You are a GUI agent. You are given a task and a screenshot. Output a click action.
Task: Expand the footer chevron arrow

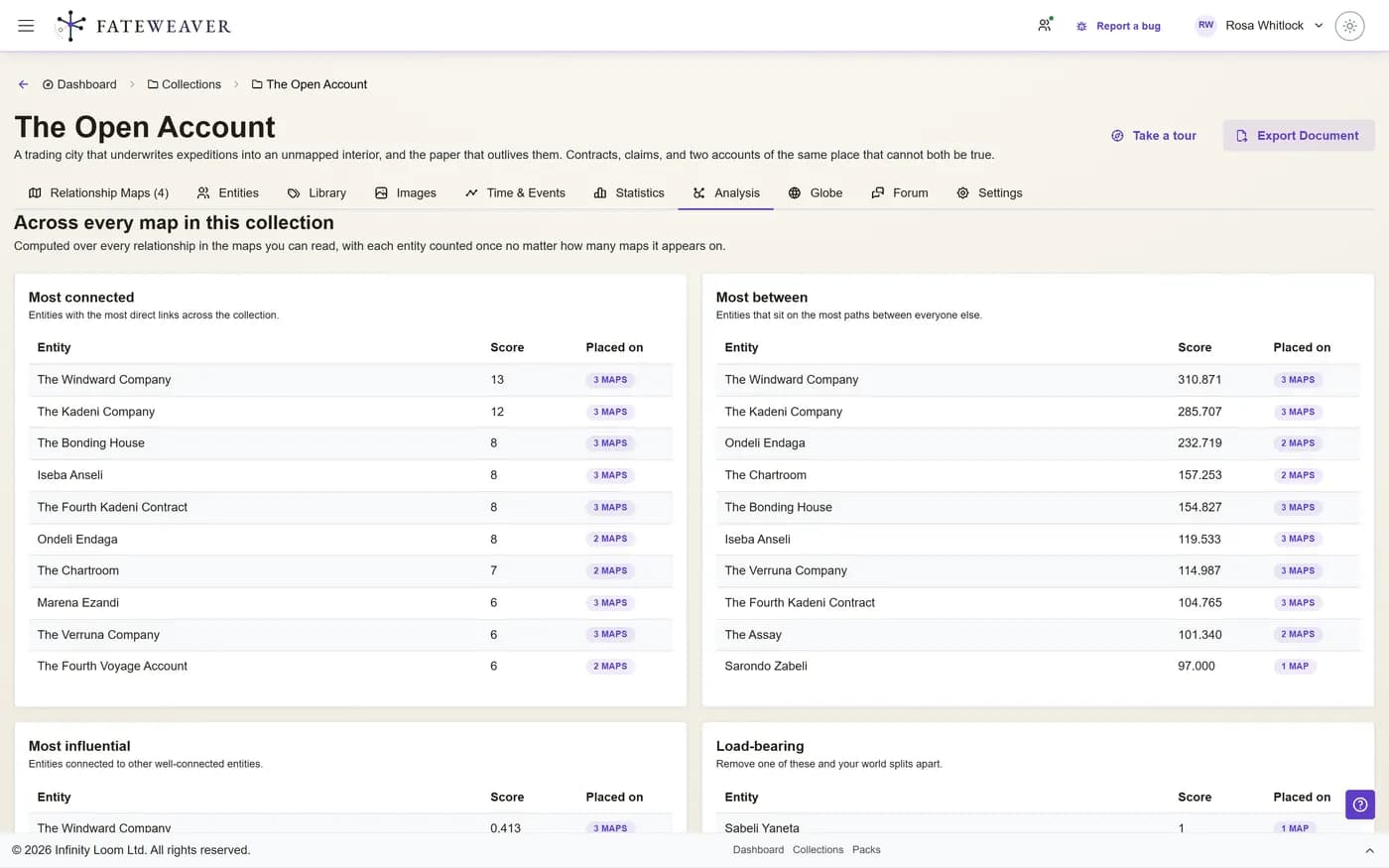pyautogui.click(x=1369, y=850)
